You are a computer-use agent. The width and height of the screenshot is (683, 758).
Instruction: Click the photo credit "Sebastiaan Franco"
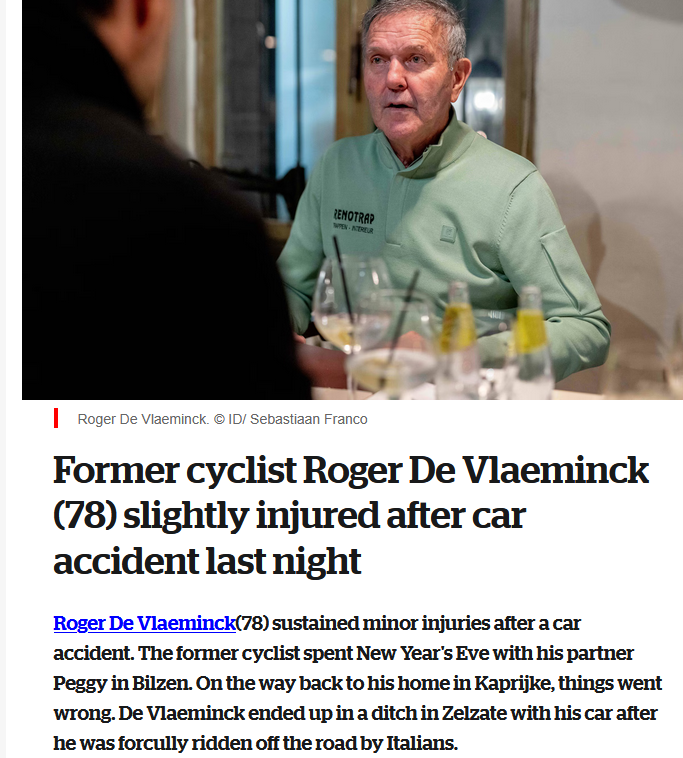point(311,419)
